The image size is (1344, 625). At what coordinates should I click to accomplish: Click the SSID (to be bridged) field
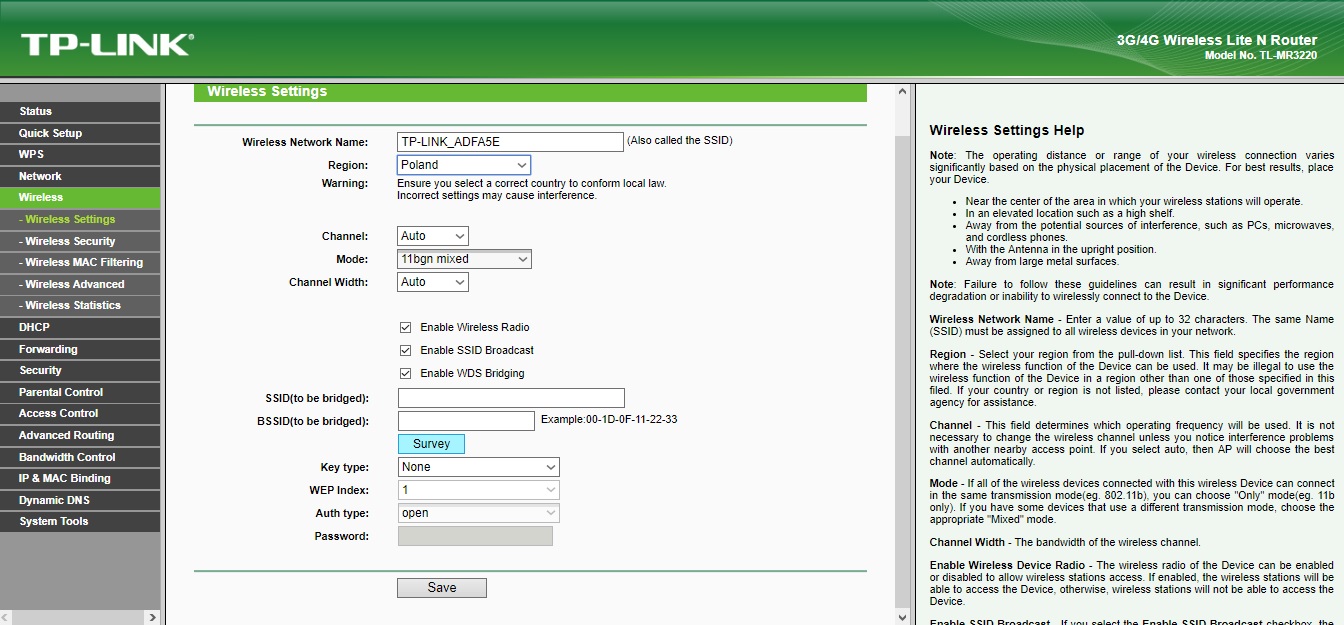511,398
